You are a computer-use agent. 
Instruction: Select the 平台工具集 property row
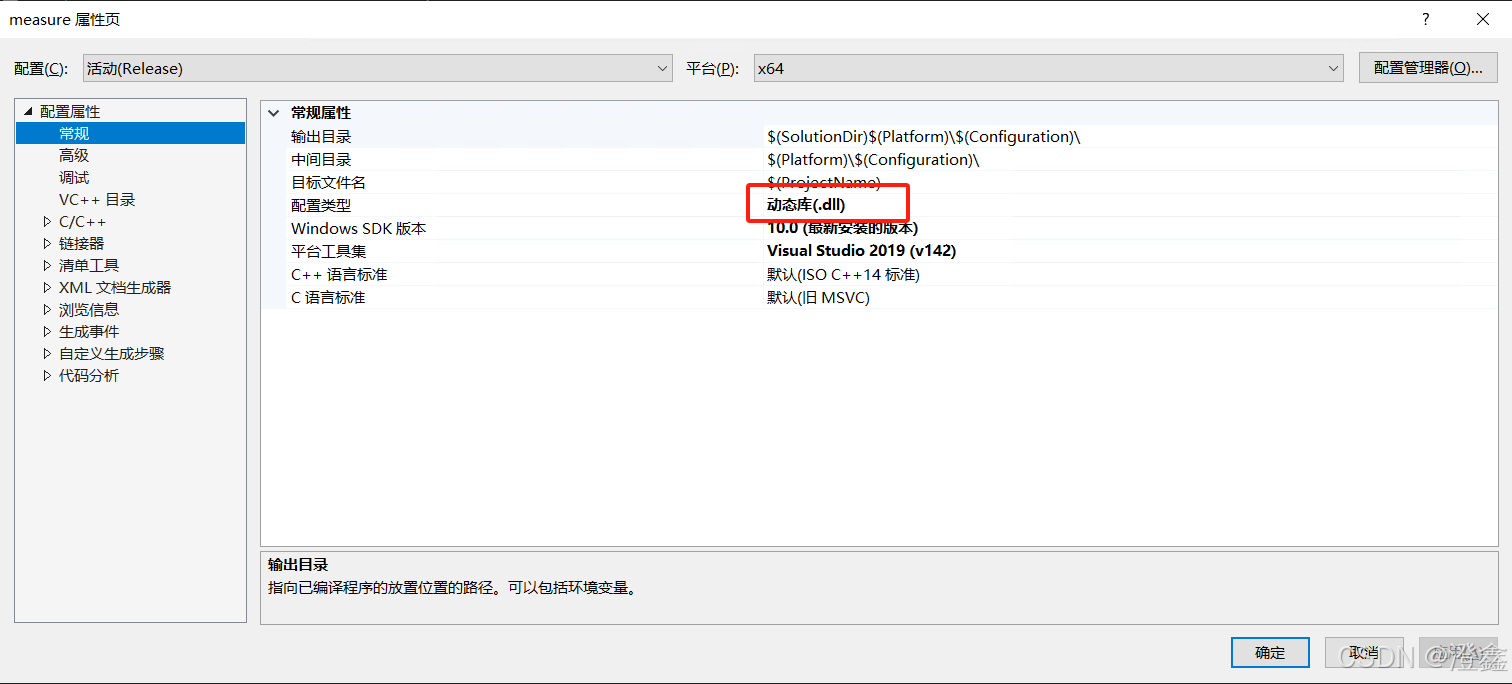(880, 252)
